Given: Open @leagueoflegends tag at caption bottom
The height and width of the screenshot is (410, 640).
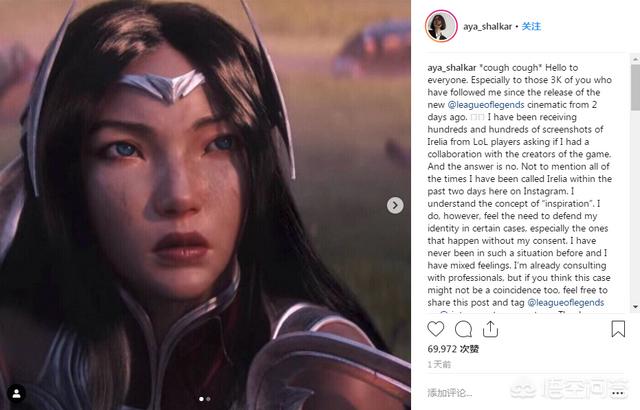Looking at the screenshot, I should point(566,303).
